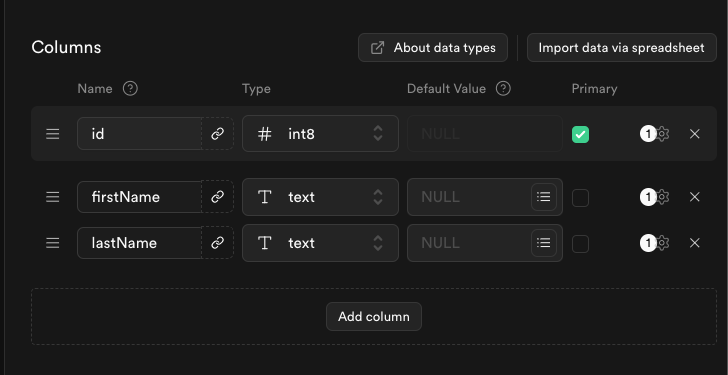Click the firstName column name field
The image size is (728, 375).
point(139,197)
